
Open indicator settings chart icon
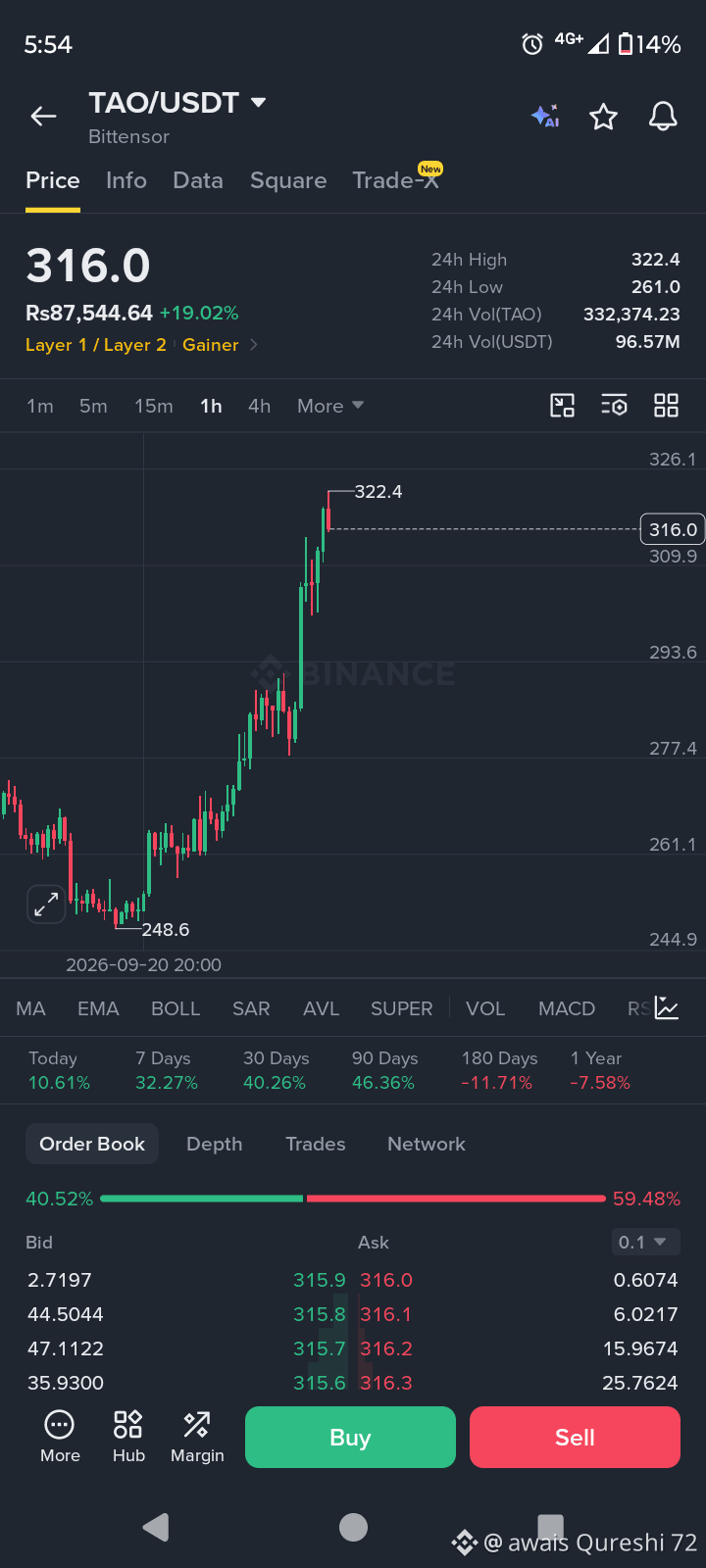667,1008
